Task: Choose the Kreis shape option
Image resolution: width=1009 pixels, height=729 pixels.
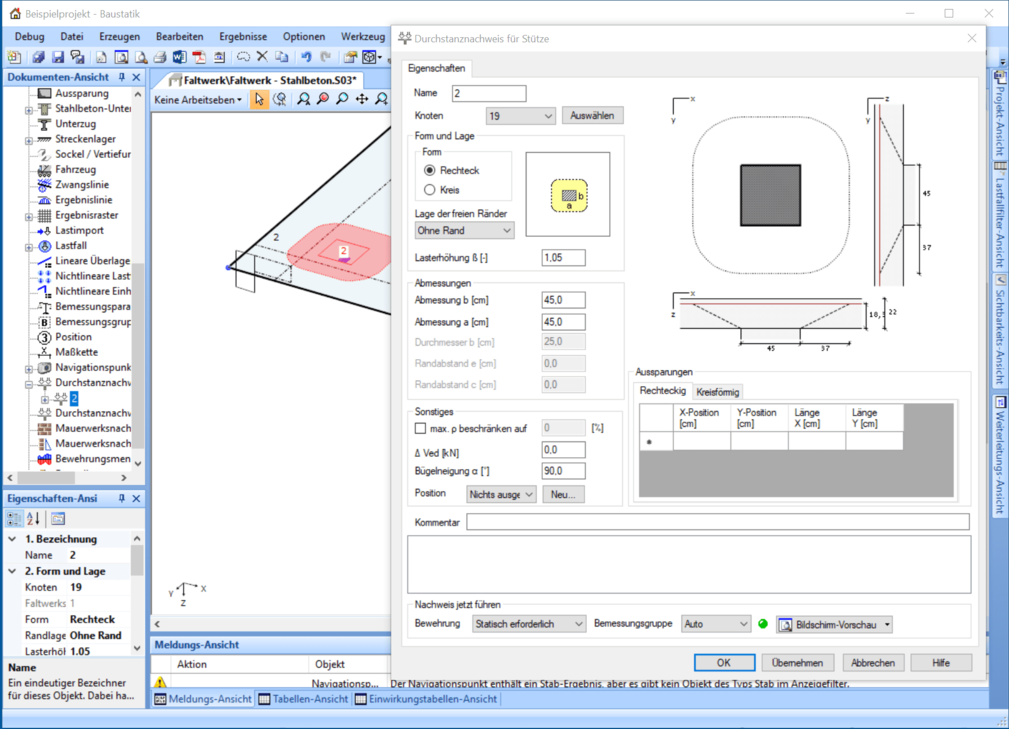Action: pos(430,189)
